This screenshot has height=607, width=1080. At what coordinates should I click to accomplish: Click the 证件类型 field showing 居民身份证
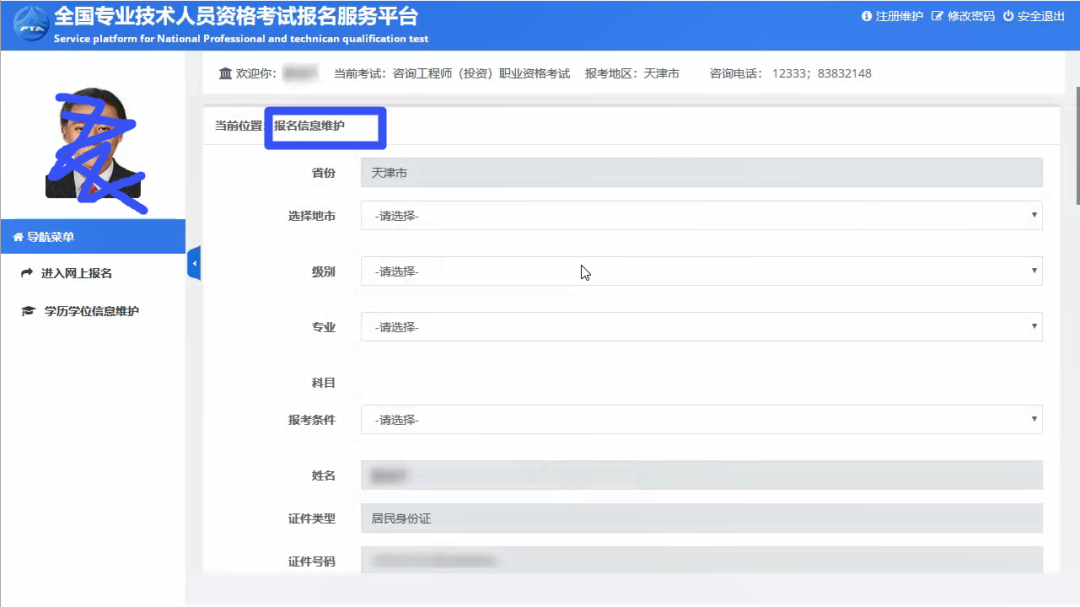(701, 518)
